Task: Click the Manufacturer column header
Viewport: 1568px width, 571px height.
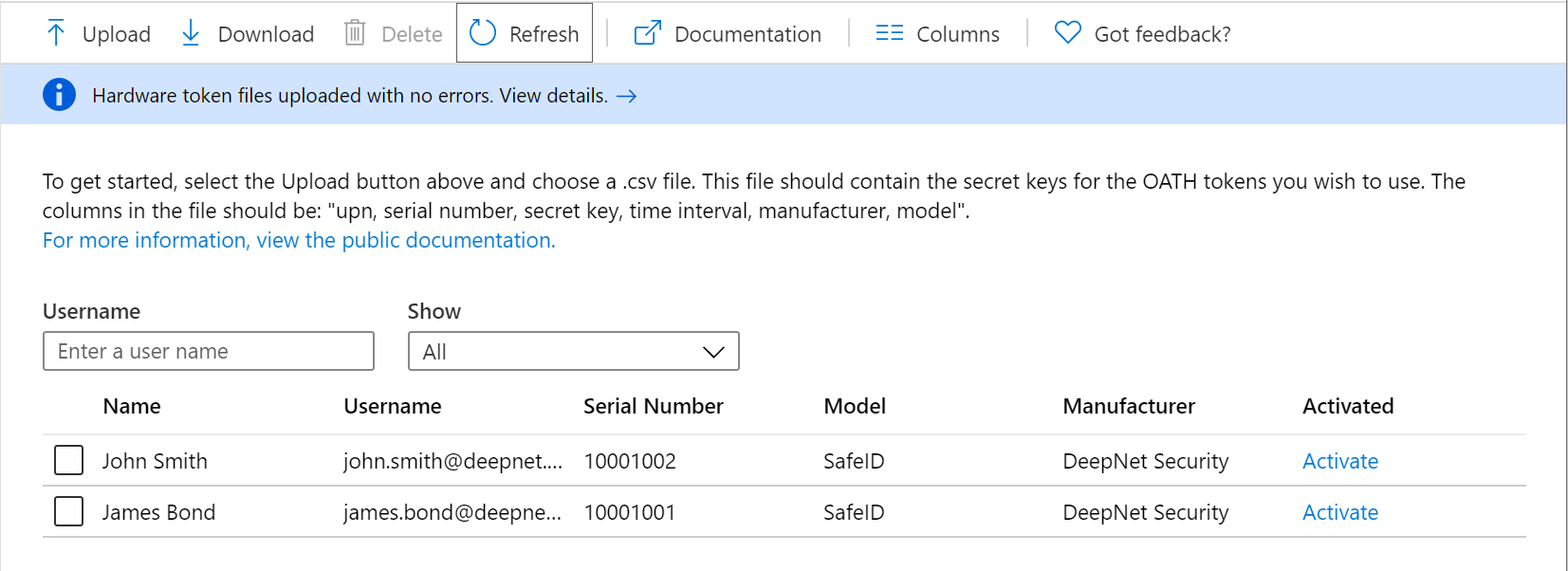Action: [x=1128, y=406]
